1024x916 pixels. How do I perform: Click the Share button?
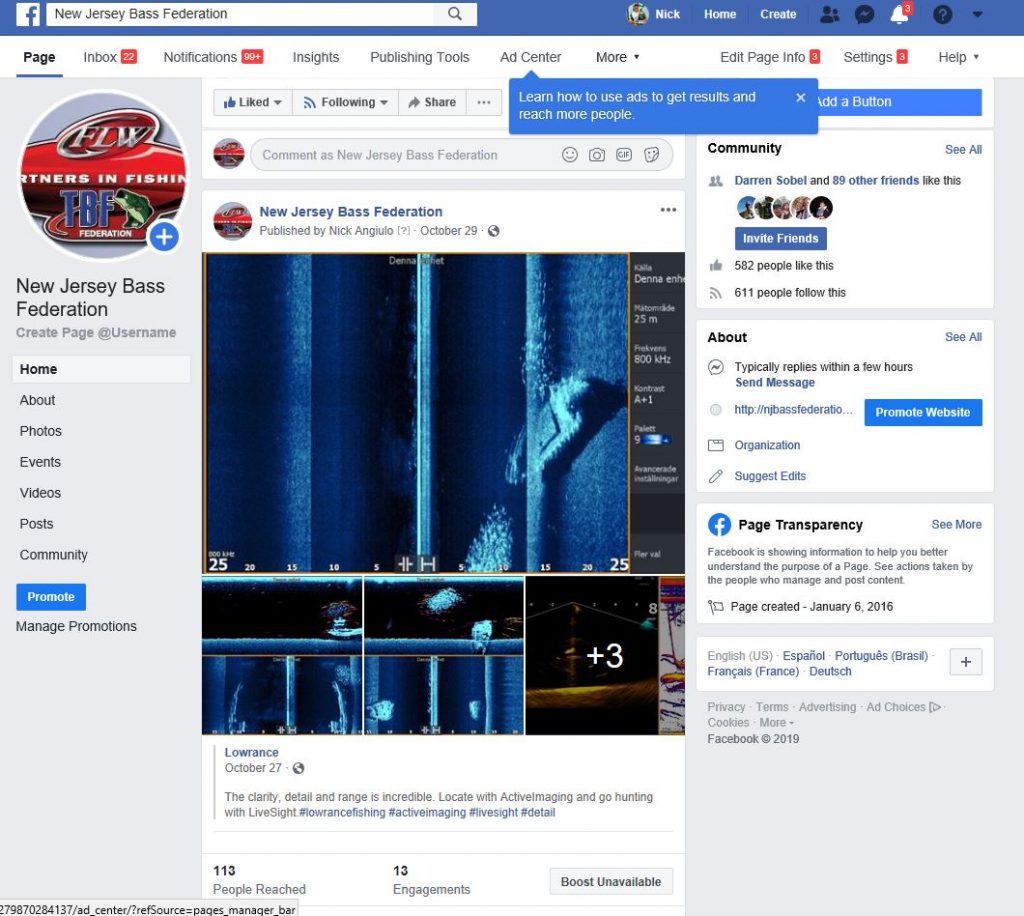(432, 103)
